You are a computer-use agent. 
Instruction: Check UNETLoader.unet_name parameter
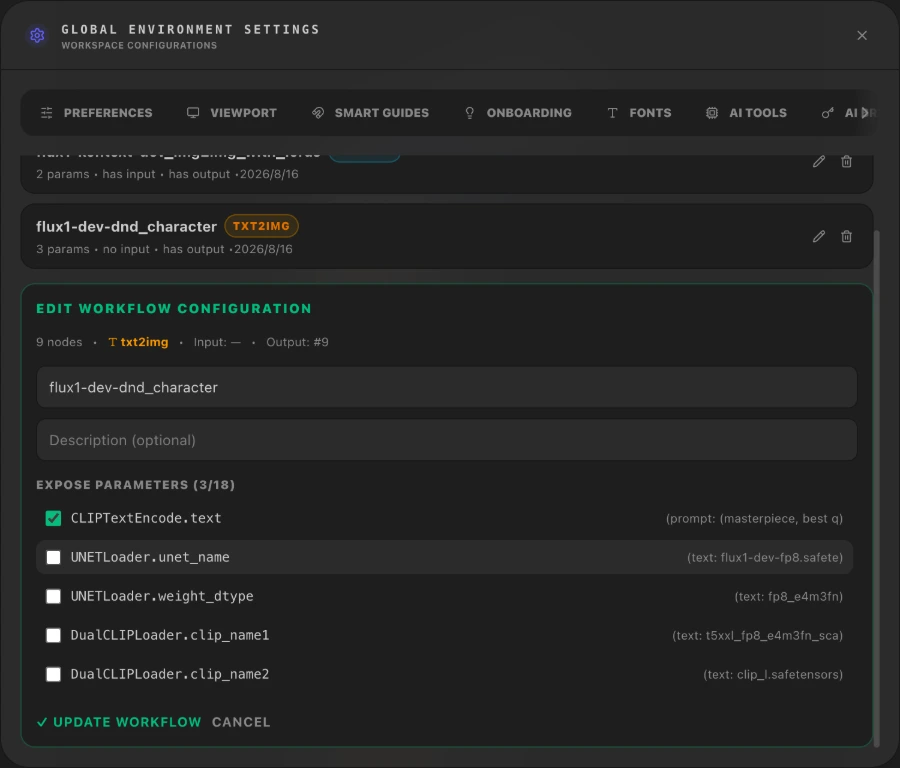point(53,557)
